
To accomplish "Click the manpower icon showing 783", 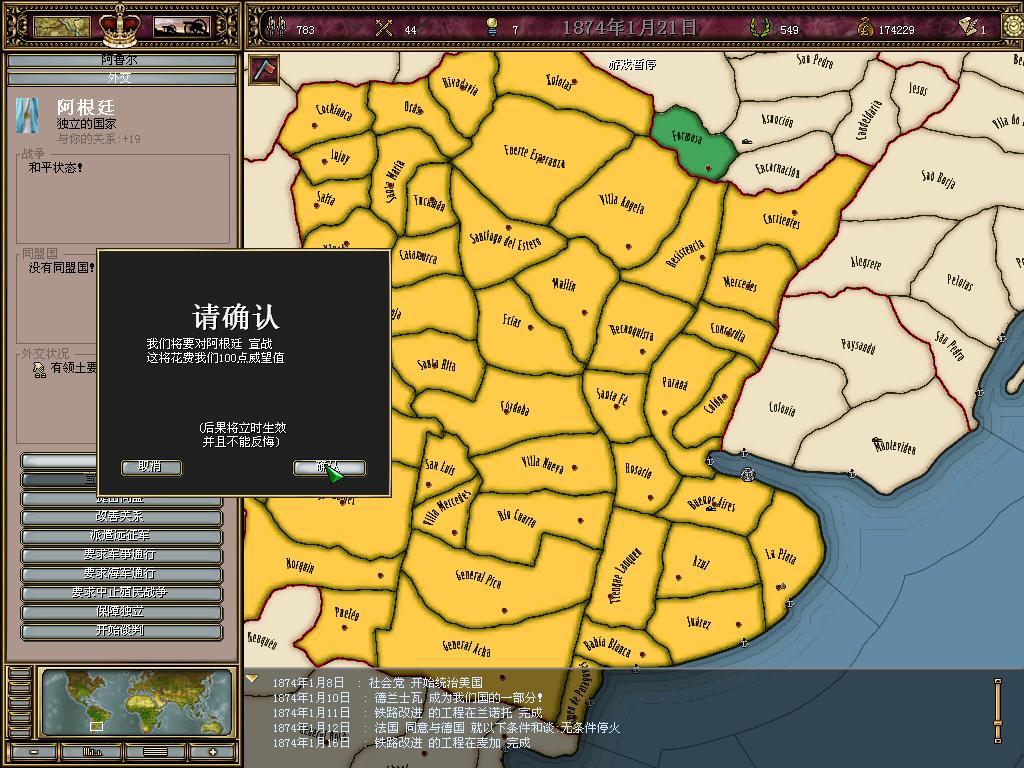I will 275,27.
